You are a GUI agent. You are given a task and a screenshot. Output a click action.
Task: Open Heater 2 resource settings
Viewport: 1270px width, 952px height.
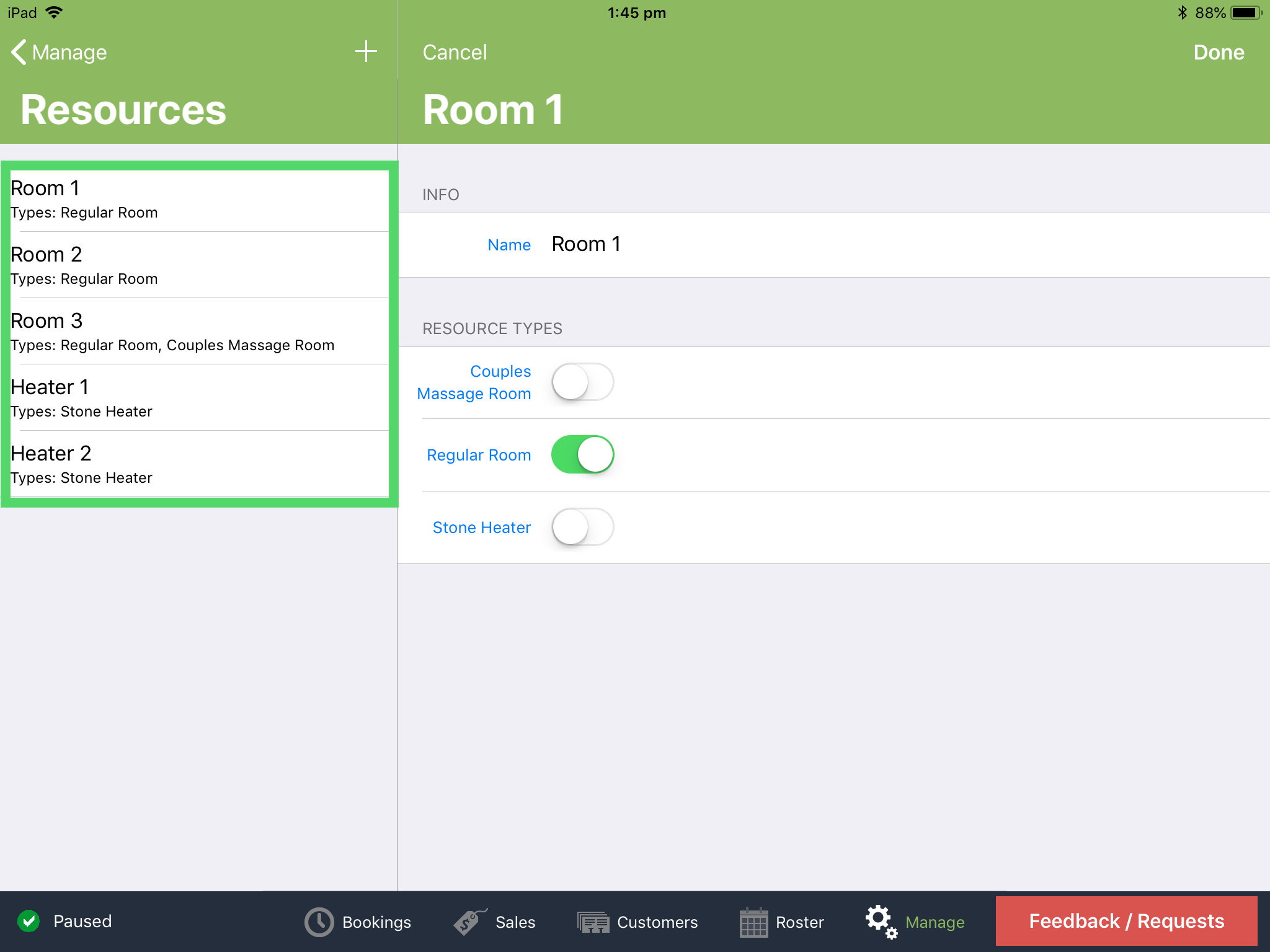click(198, 464)
